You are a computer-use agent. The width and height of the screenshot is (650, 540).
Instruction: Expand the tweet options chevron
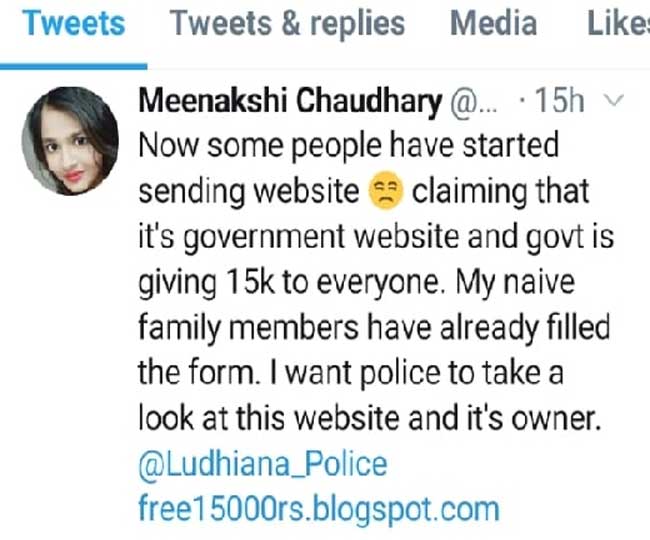(615, 102)
